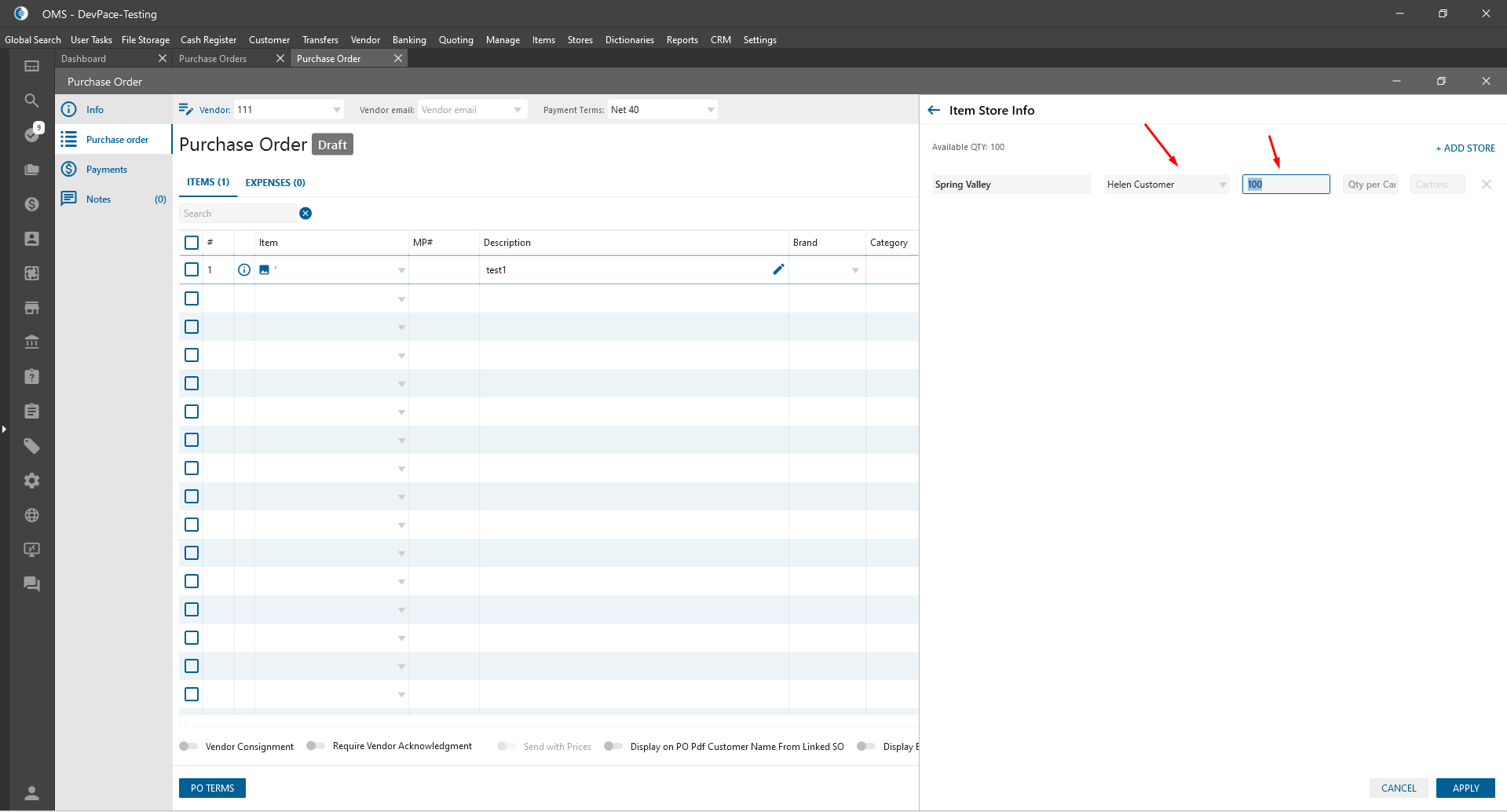
Task: Click the transfers arrows sidebar icon
Action: click(x=31, y=273)
